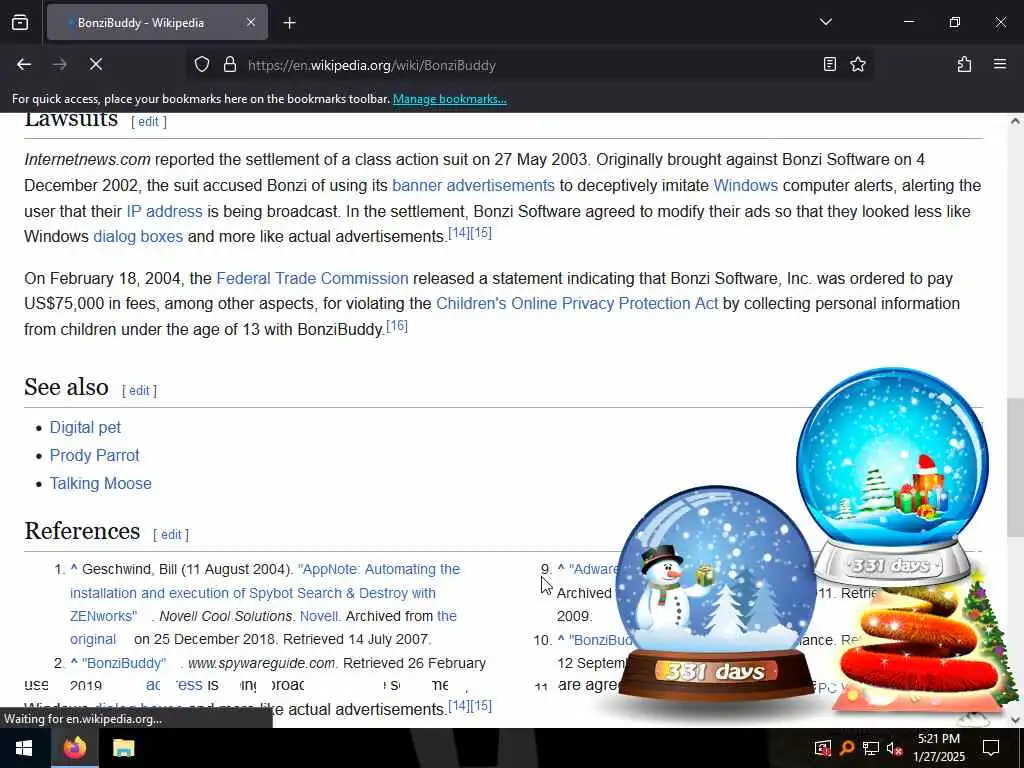Jump to citation 14 after advertisements
This screenshot has height=768, width=1024.
(458, 232)
